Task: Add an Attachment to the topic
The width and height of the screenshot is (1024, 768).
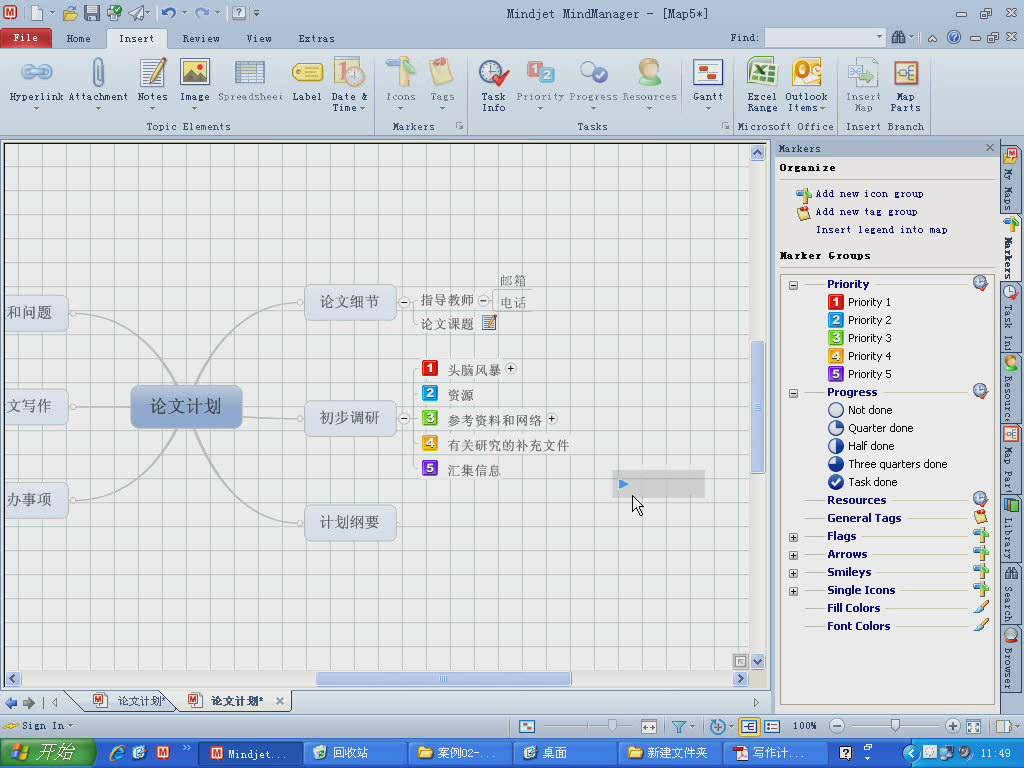Action: click(98, 81)
